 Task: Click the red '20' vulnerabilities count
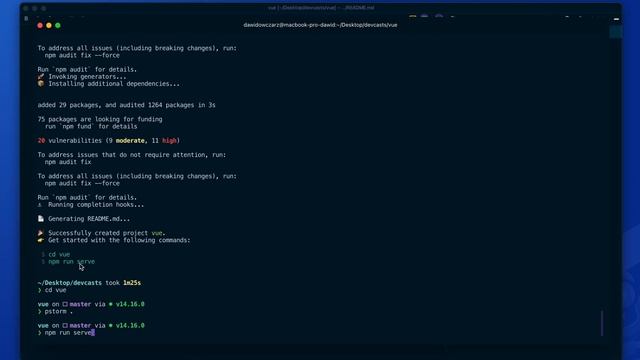[41, 140]
